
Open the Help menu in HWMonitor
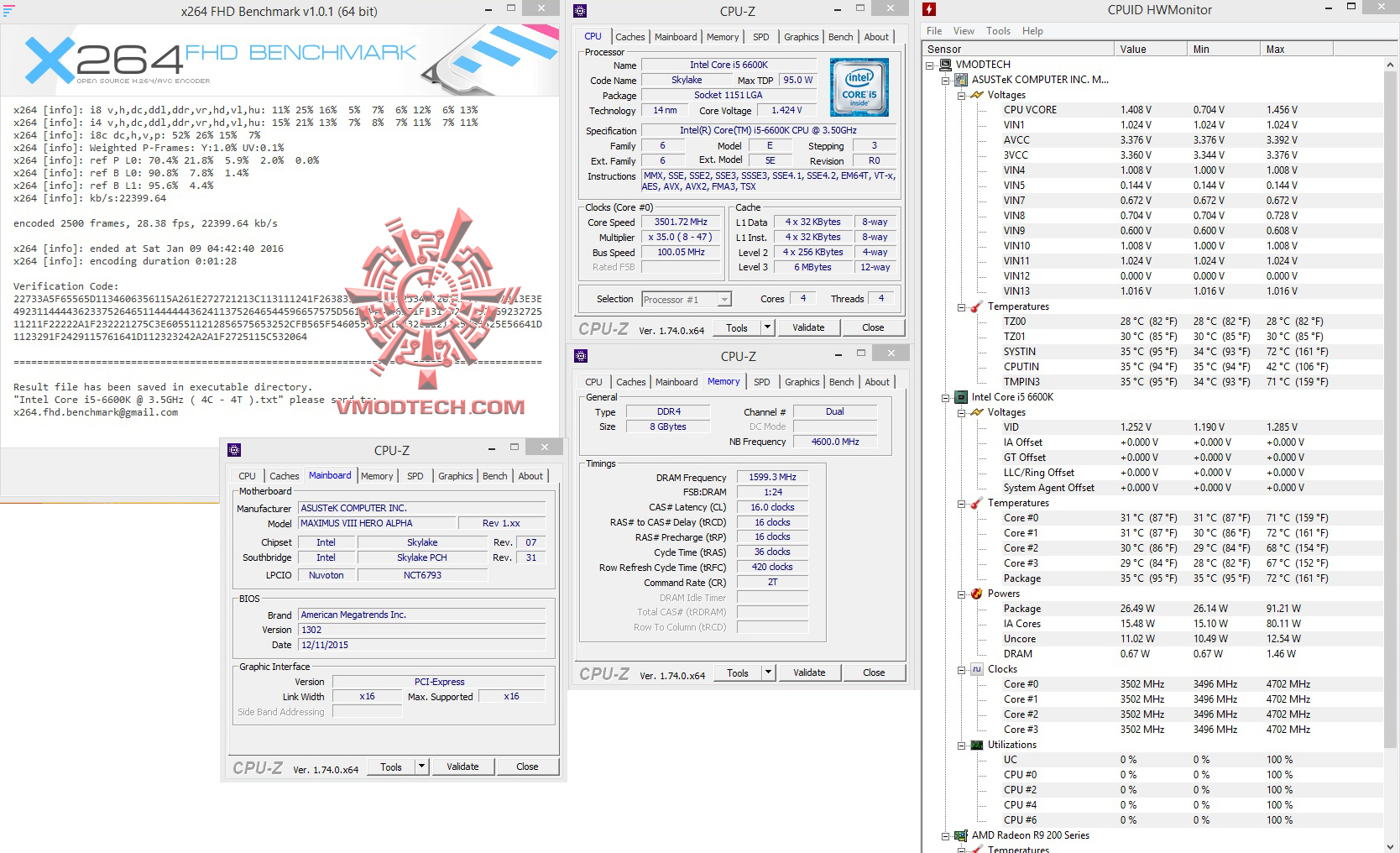point(1032,31)
